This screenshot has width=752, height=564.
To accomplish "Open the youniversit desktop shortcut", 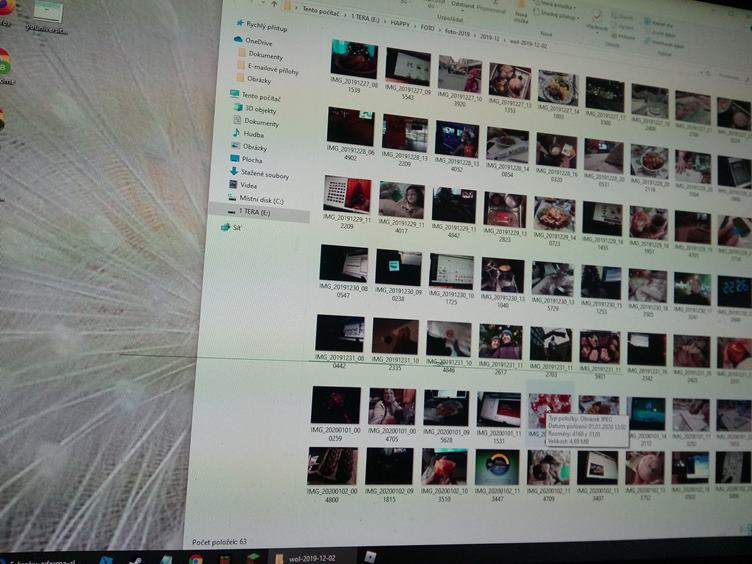I will 47,18.
